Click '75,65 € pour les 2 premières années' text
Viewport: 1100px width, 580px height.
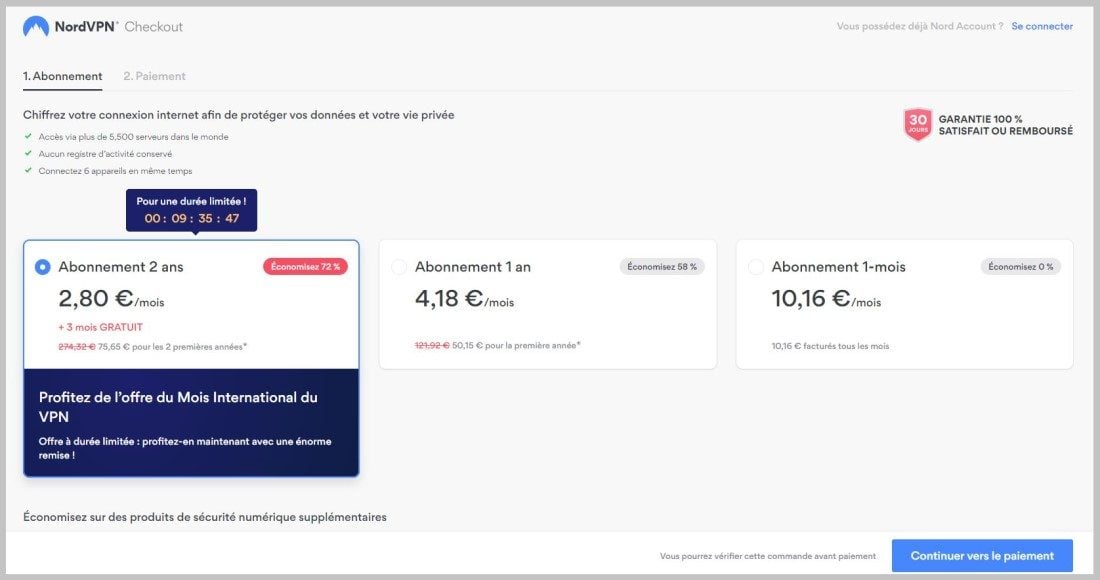(x=173, y=346)
